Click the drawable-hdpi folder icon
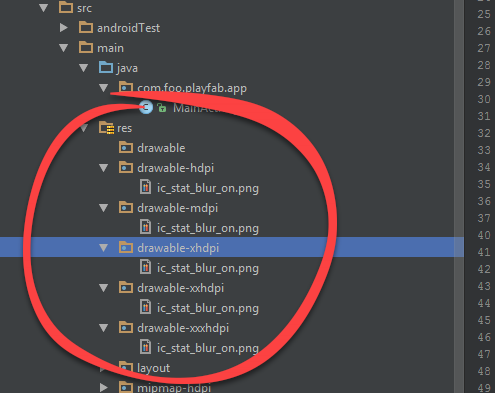 coord(126,167)
